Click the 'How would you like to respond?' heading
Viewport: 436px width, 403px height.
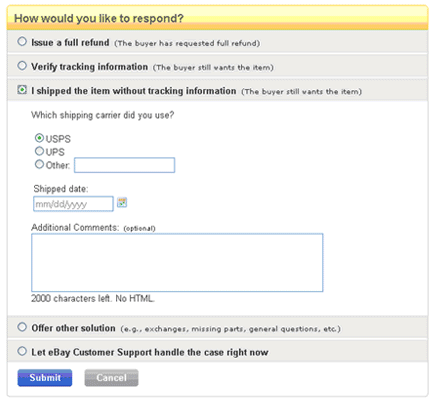click(99, 18)
